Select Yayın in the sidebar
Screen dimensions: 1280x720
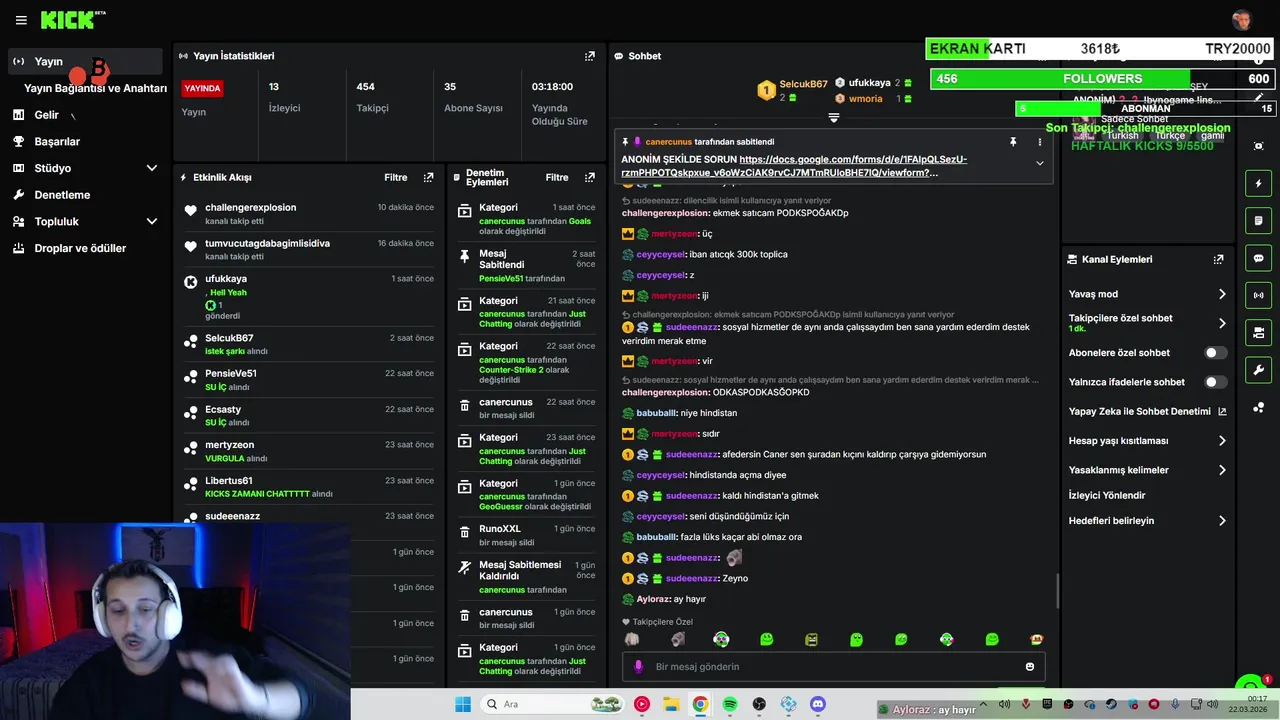click(84, 61)
